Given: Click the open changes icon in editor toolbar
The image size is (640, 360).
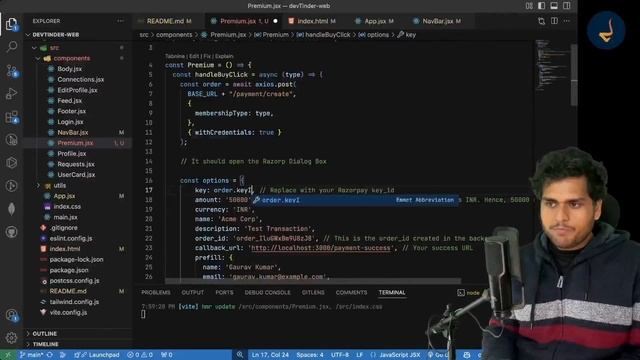Looking at the screenshot, I should (542, 21).
